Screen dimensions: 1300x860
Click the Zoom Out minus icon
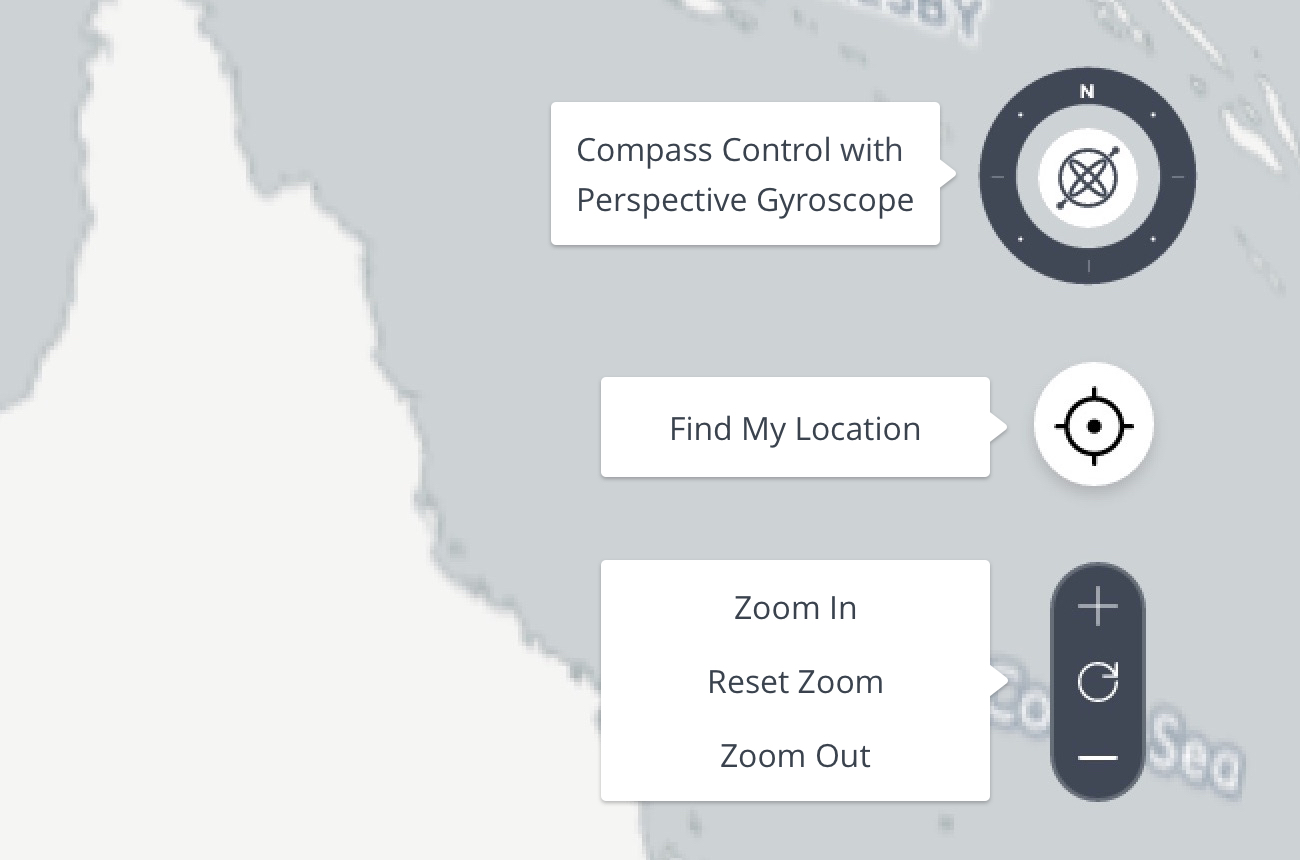(1097, 757)
